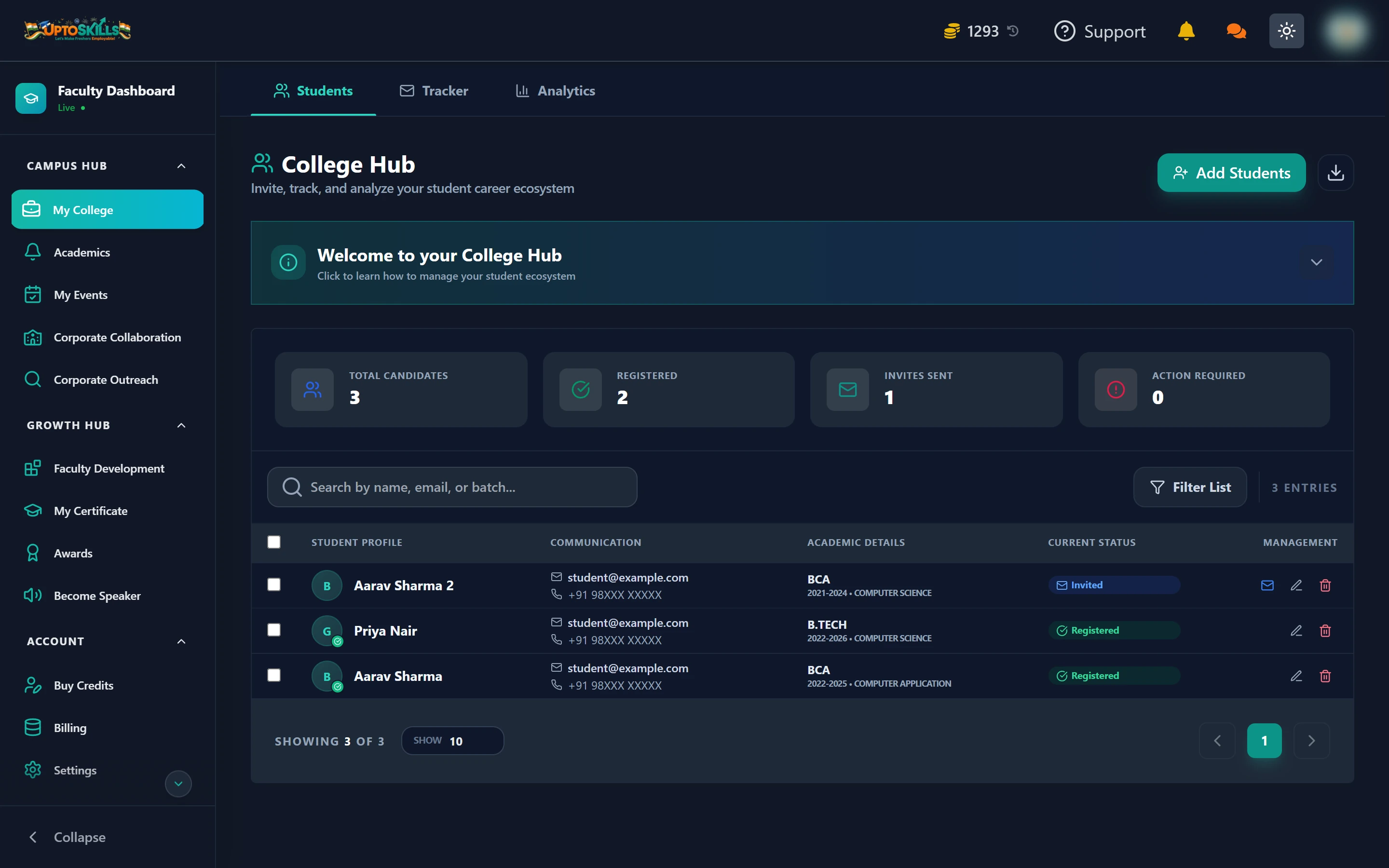Viewport: 1389px width, 868px height.
Task: Resend invite mail for Aarav Sharma 2
Action: (x=1267, y=585)
